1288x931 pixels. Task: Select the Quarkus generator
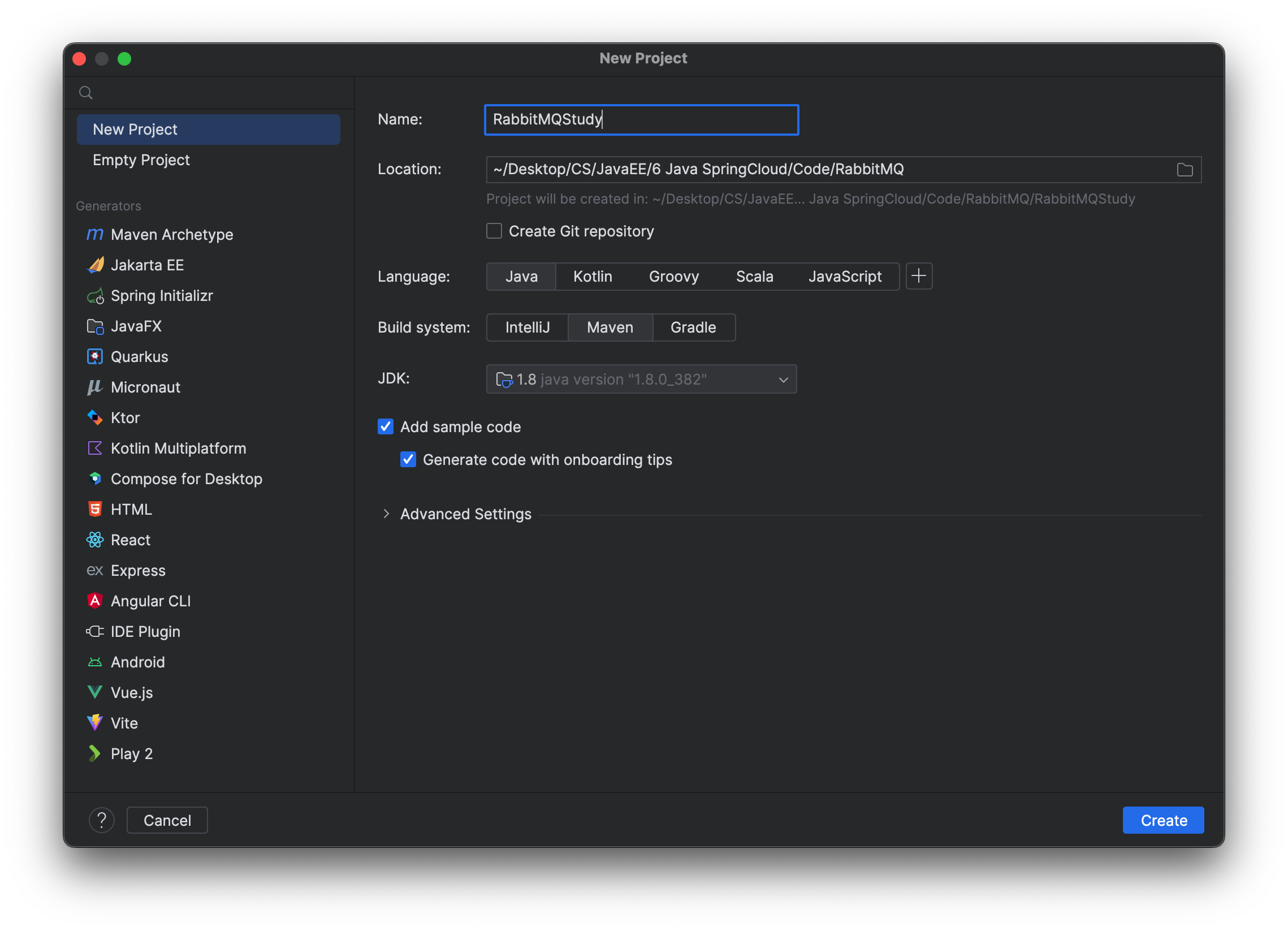point(139,356)
